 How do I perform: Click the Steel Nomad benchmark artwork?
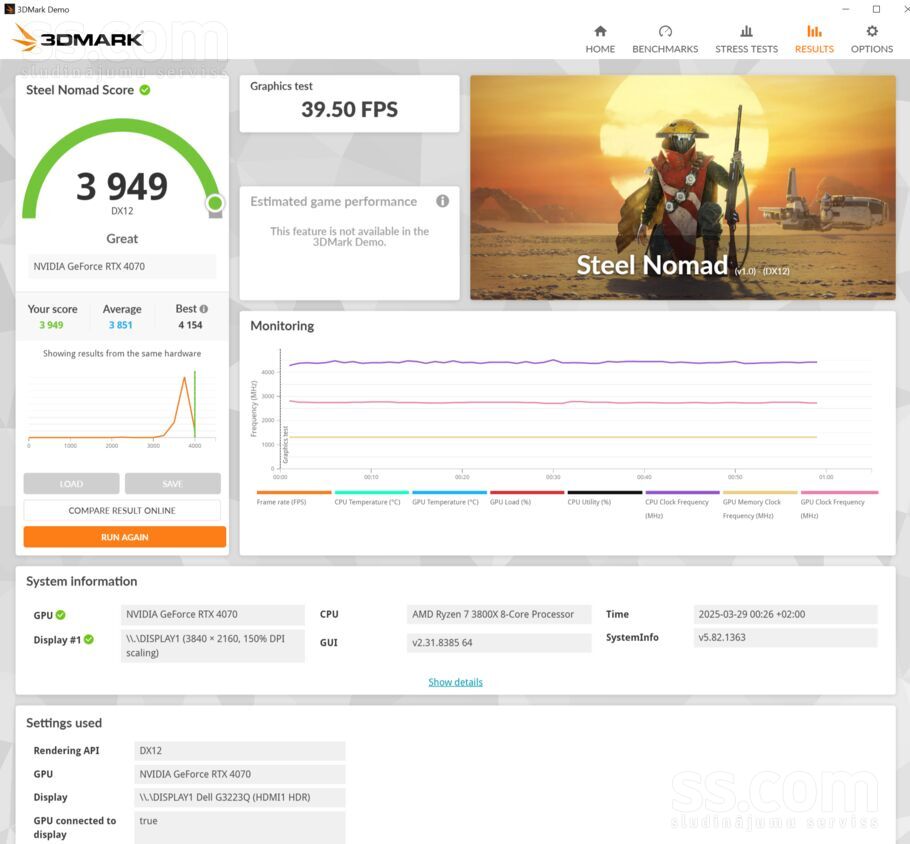tap(682, 187)
